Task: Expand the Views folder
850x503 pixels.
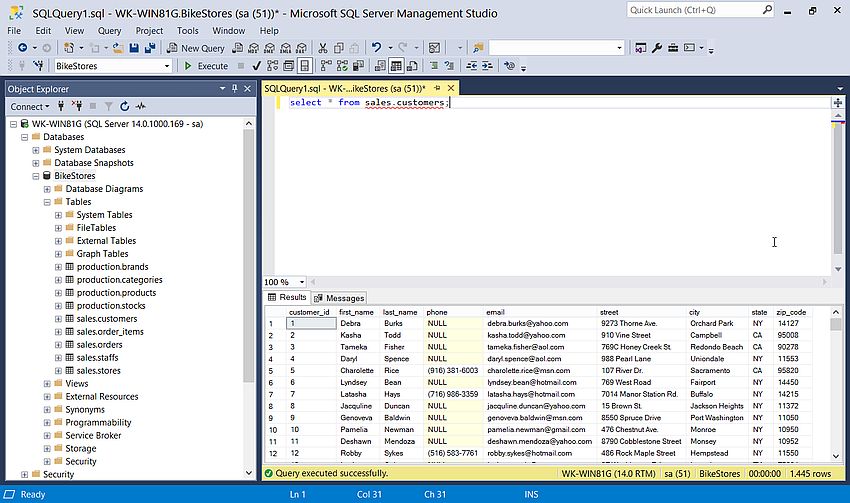Action: click(x=47, y=384)
